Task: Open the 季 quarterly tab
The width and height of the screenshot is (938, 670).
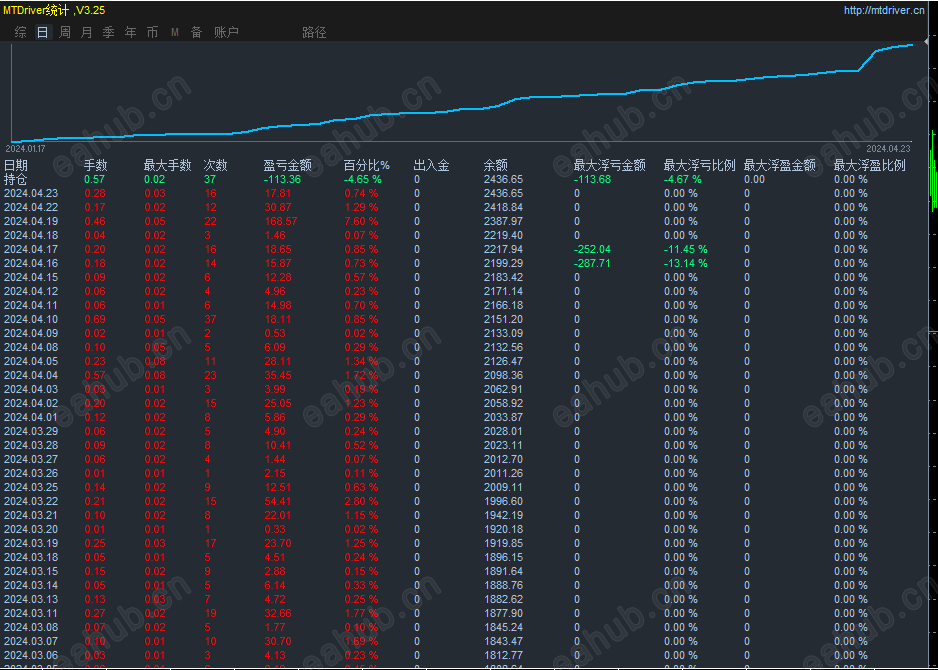Action: pyautogui.click(x=108, y=32)
